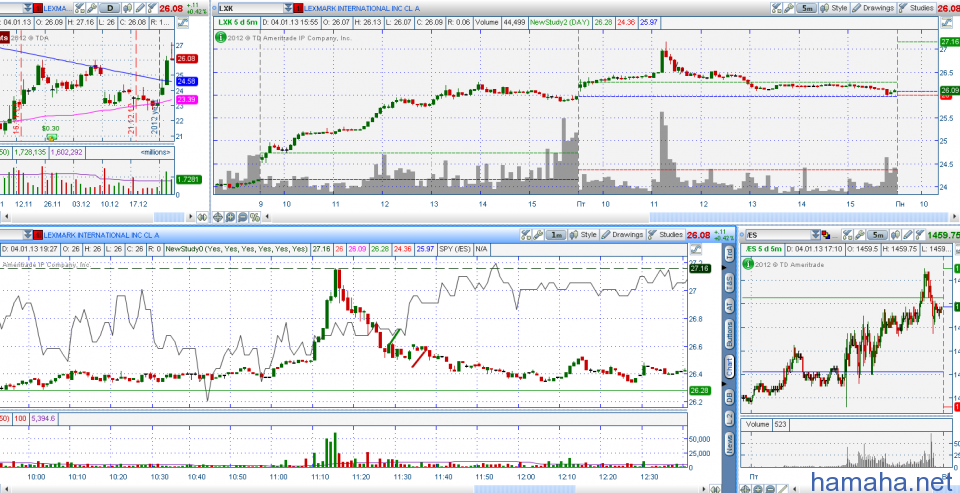
Task: Open symbol dropdown on 1m Lexmark chart
Action: [x=28, y=235]
